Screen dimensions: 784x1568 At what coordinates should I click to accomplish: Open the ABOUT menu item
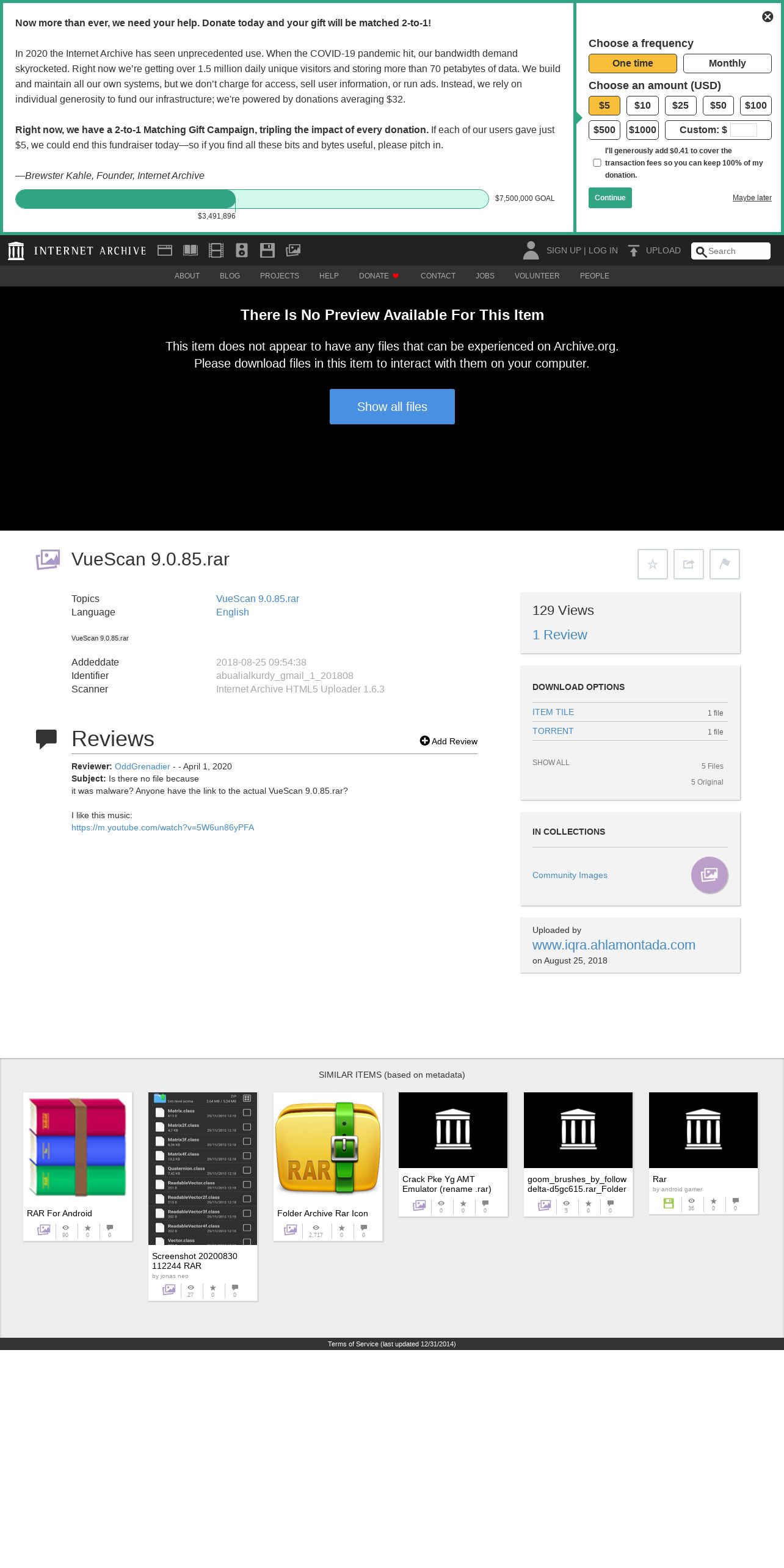187,276
